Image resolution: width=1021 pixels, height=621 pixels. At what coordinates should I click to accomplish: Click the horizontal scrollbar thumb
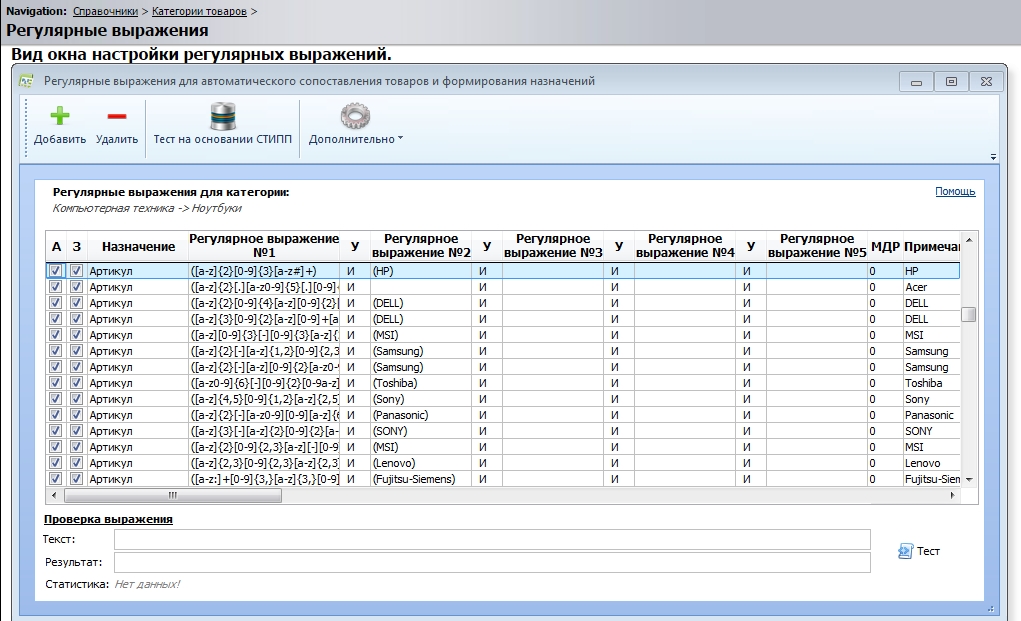[173, 495]
